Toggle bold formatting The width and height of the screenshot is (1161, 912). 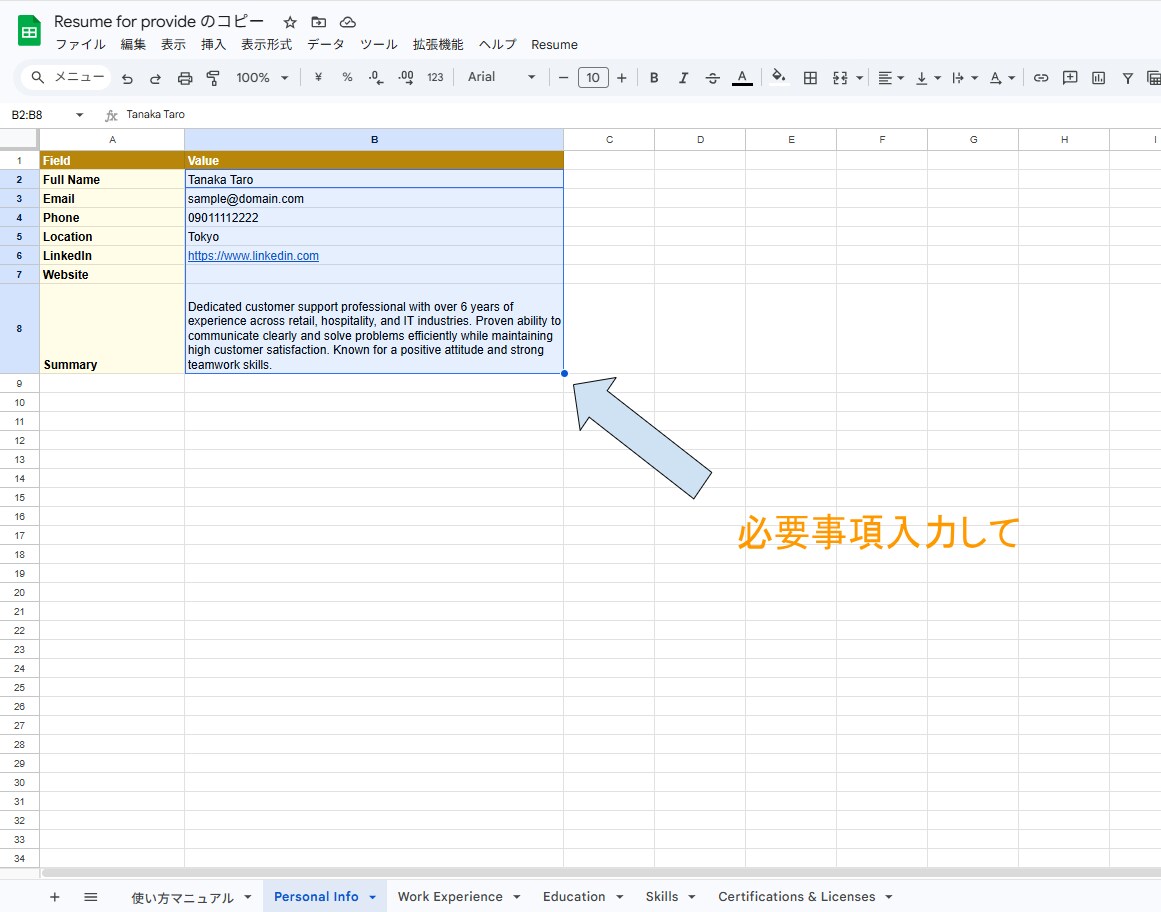coord(654,78)
